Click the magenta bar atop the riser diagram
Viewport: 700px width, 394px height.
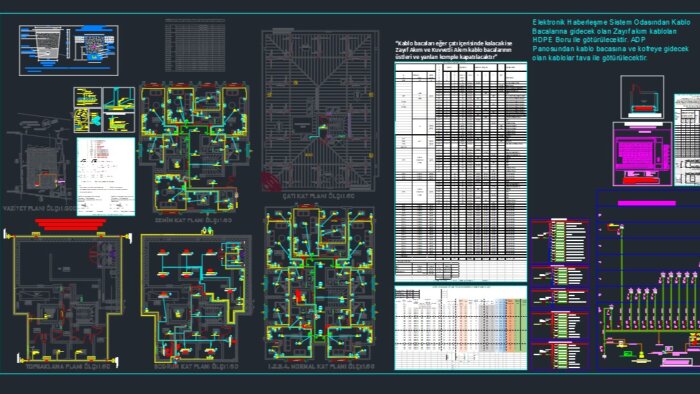(x=646, y=203)
